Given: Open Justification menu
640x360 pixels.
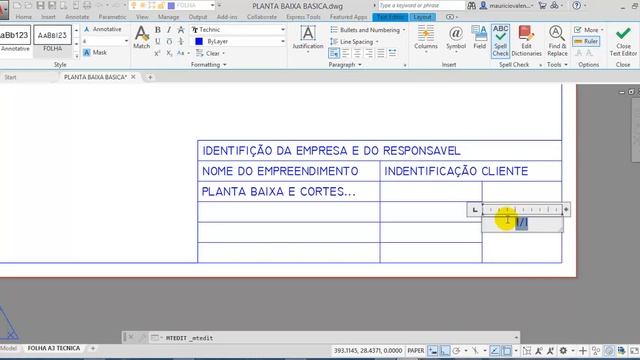Looking at the screenshot, I should [x=308, y=38].
